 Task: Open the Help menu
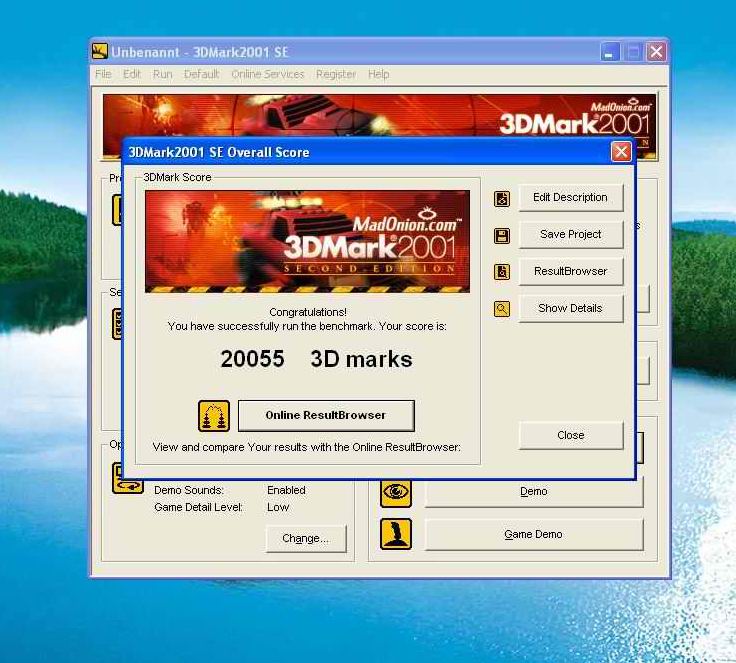pyautogui.click(x=378, y=74)
